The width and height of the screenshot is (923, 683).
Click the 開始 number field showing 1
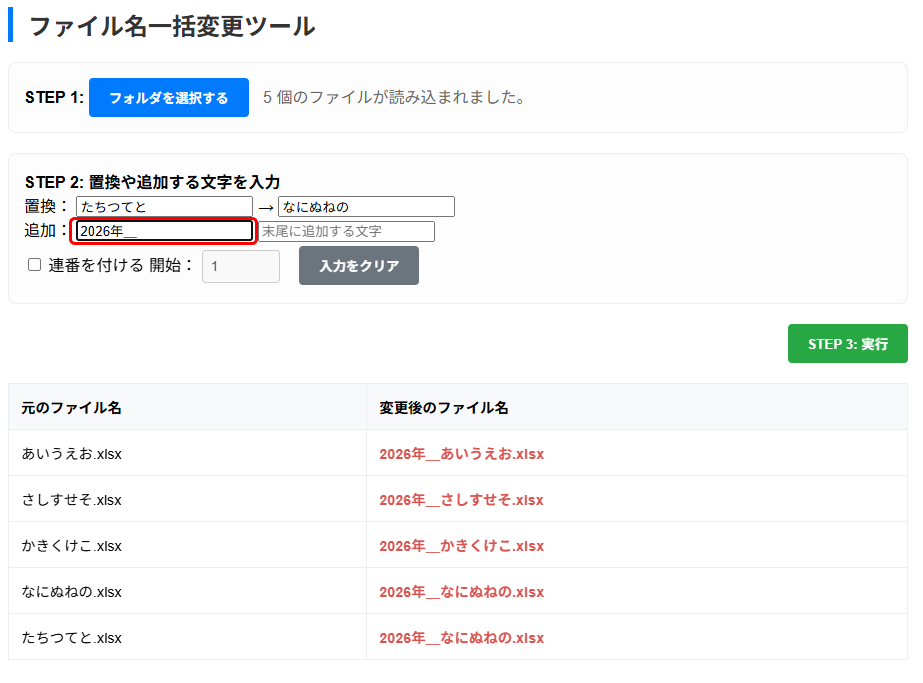tap(240, 267)
